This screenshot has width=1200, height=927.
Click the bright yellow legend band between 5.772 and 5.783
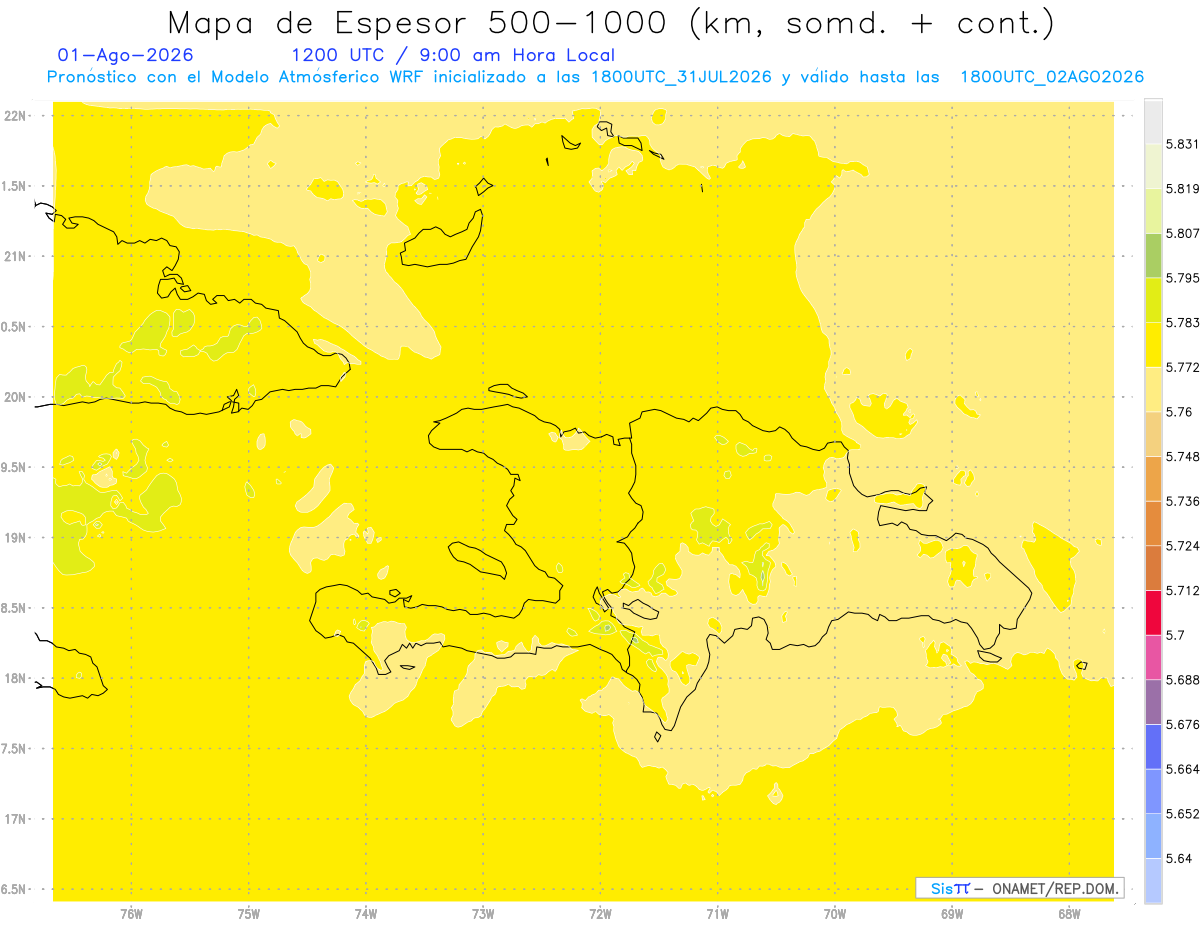point(1153,345)
